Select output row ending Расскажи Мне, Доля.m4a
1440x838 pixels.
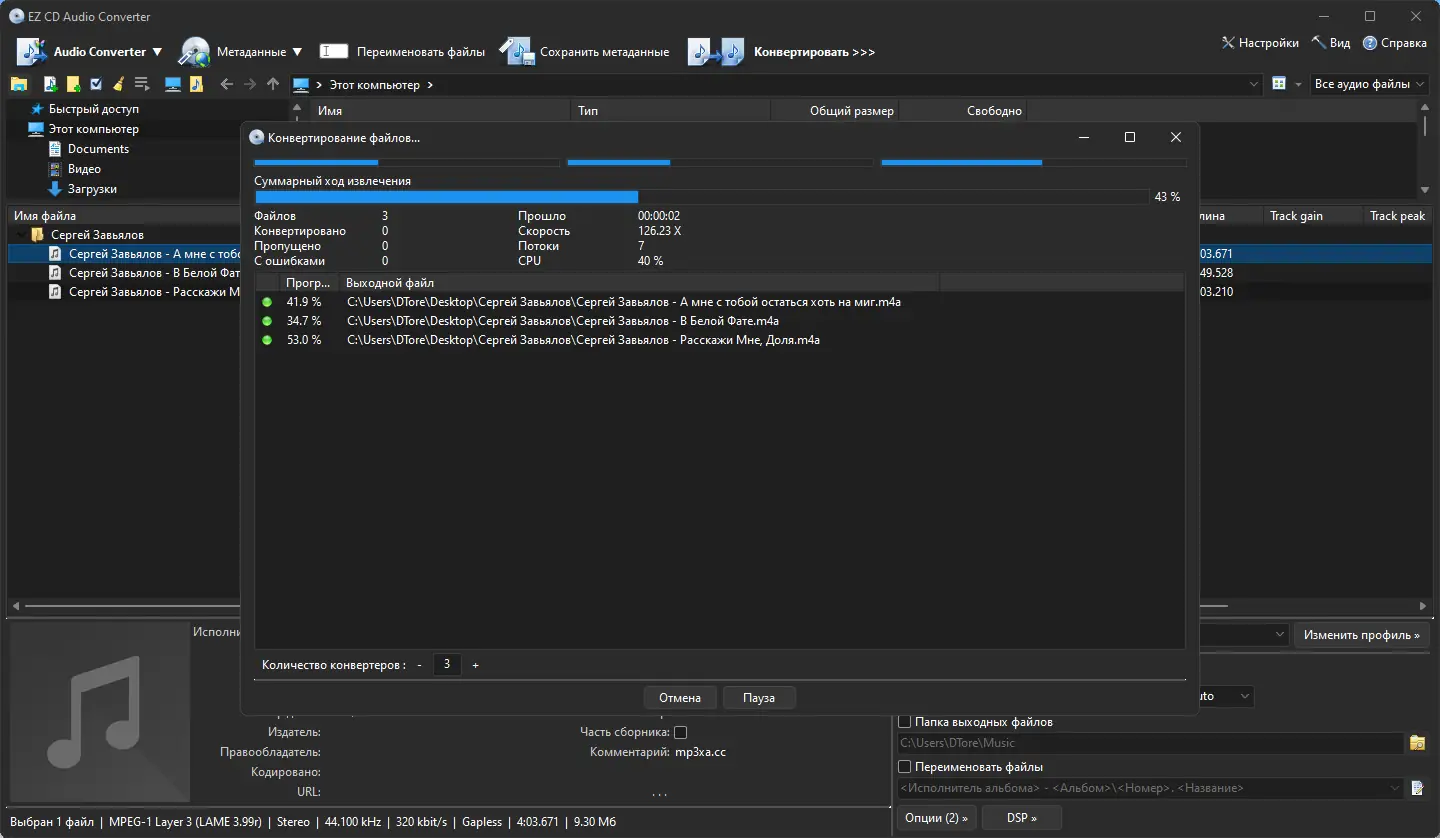tap(720, 340)
